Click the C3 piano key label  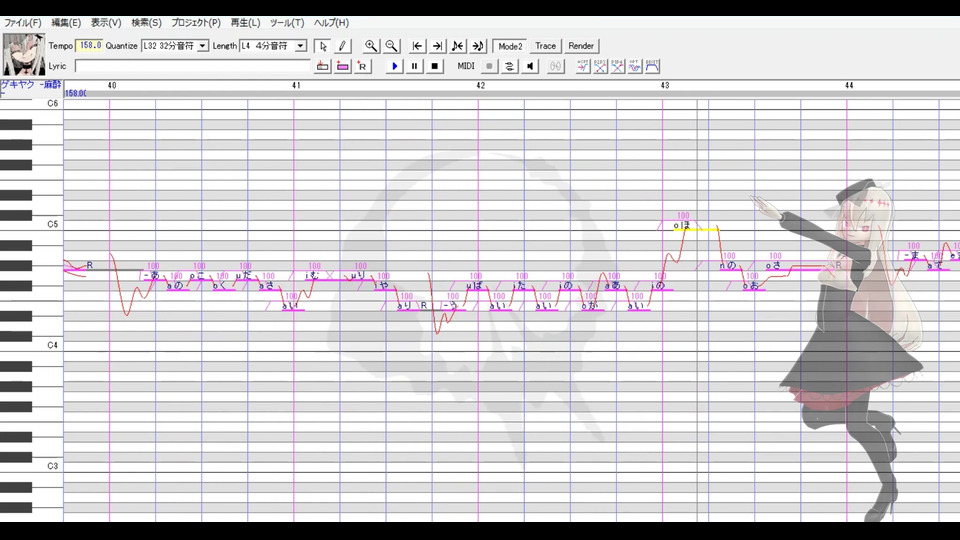click(x=53, y=466)
